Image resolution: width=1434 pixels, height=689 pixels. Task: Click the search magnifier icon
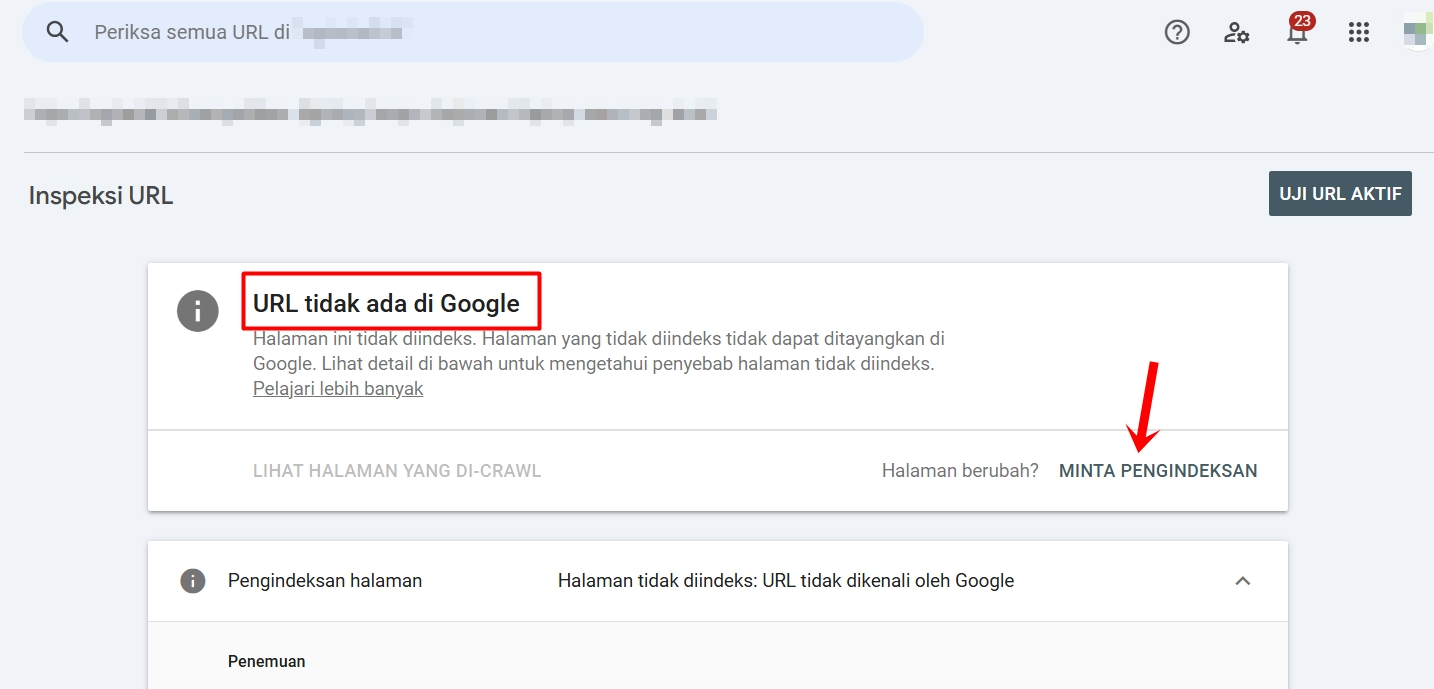click(58, 32)
